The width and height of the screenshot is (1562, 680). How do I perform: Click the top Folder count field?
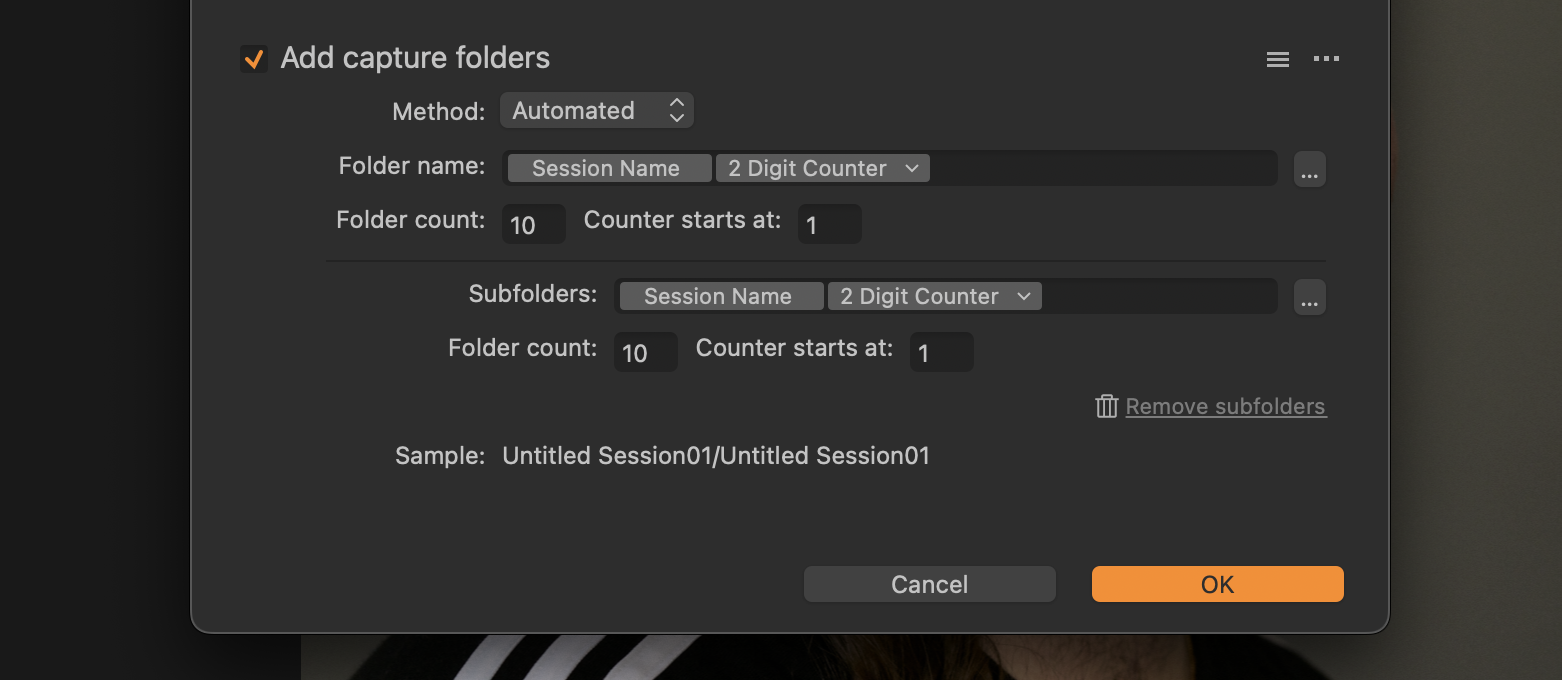pos(534,224)
